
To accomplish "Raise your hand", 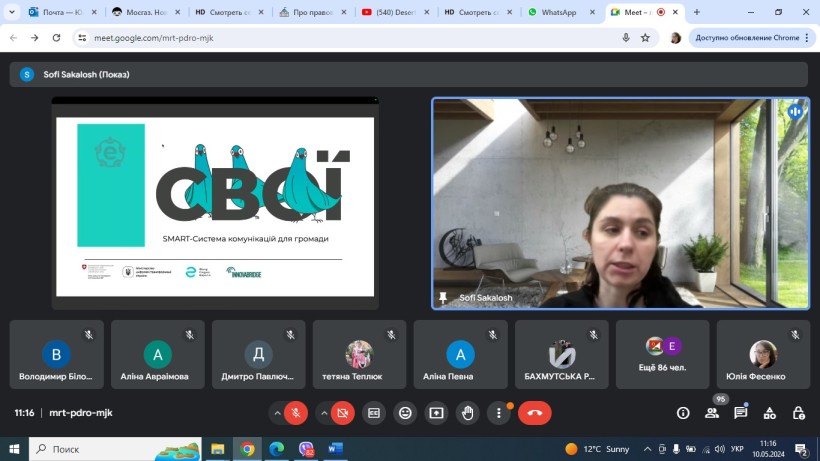I will (468, 413).
